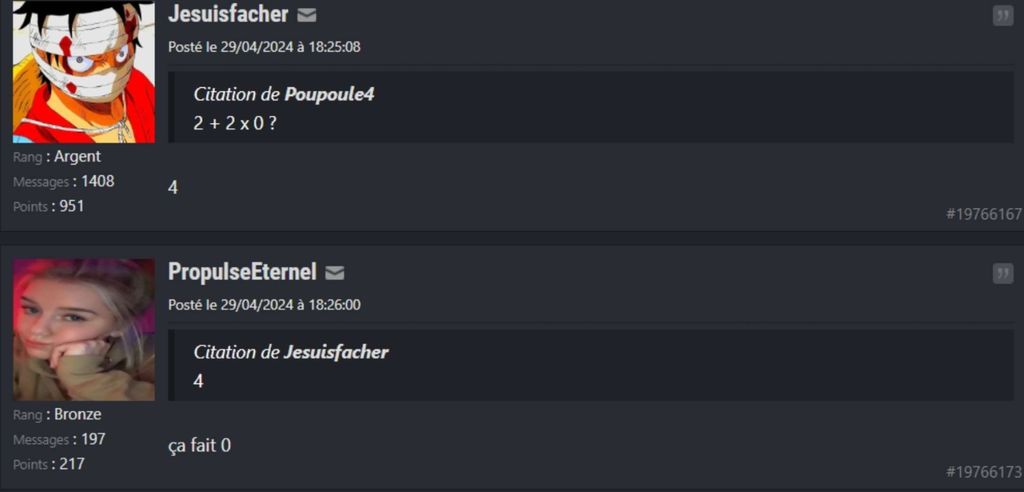Viewport: 1024px width, 492px height.
Task: Click Jesuisfacher's name in the citation
Action: click(336, 352)
